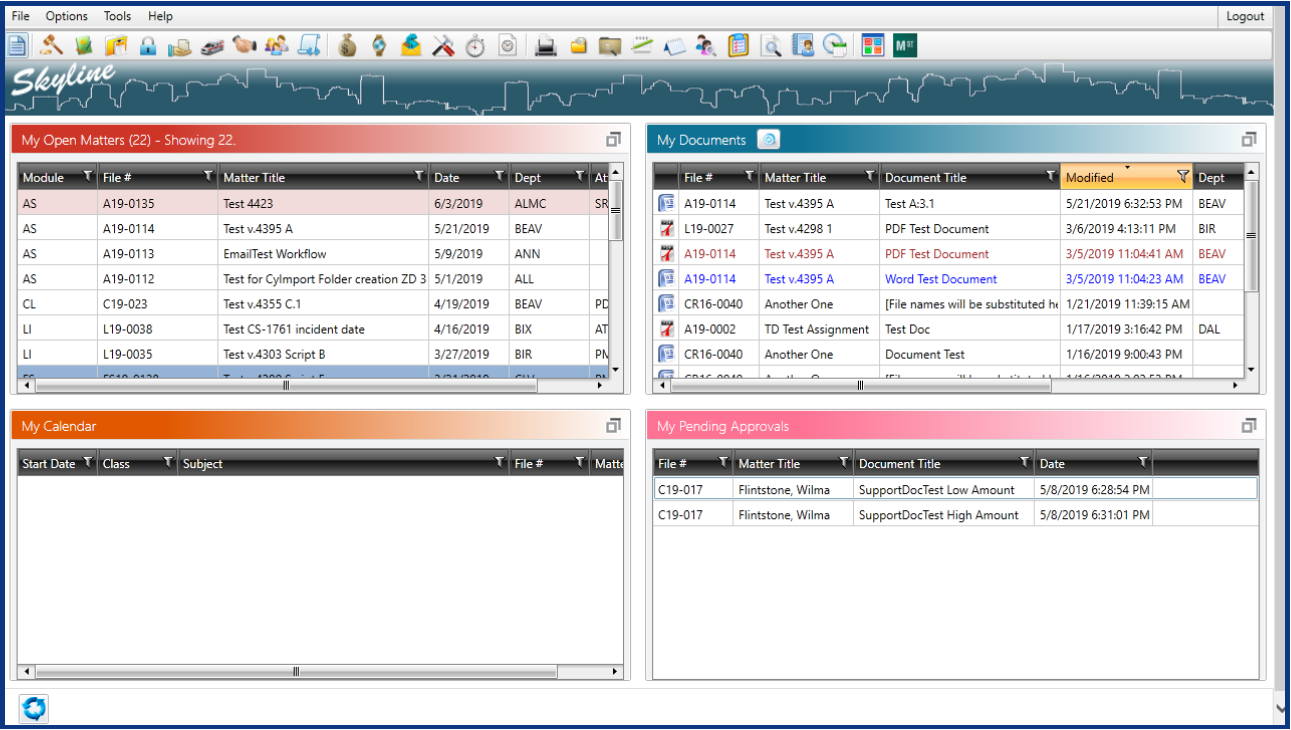Open filter on Subject column in My Calendar
1291x730 pixels.
tap(499, 463)
